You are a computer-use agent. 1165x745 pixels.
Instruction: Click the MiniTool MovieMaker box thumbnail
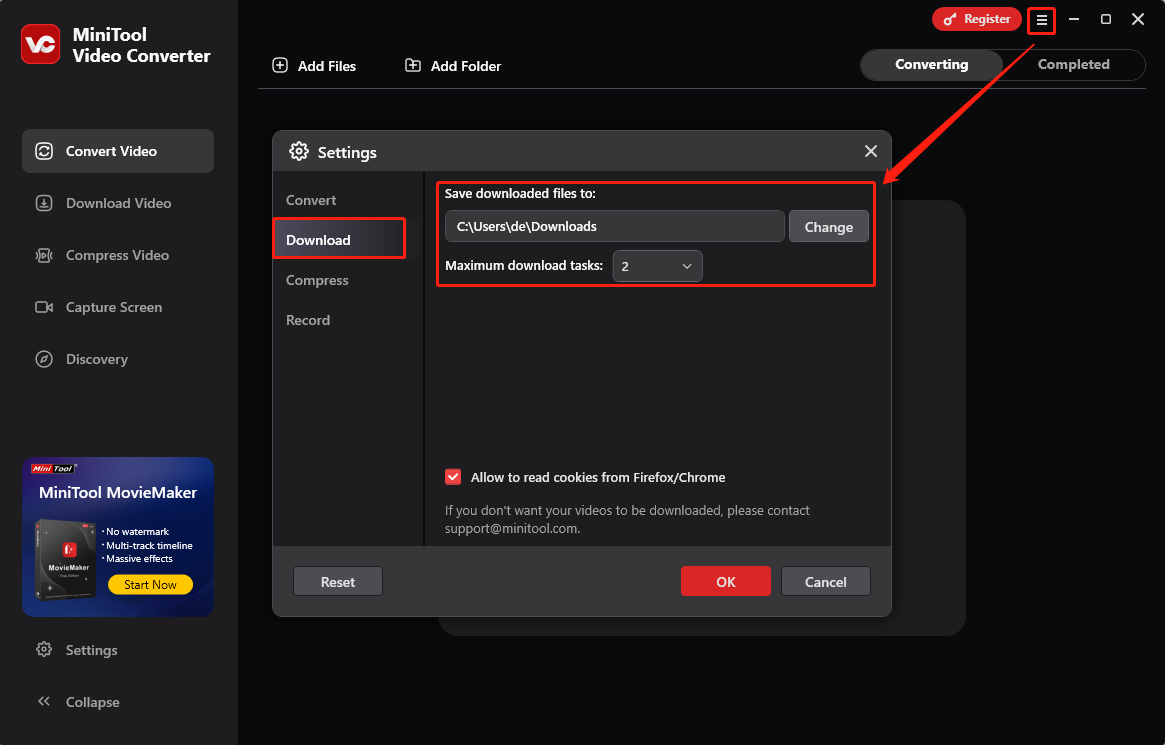click(x=65, y=559)
